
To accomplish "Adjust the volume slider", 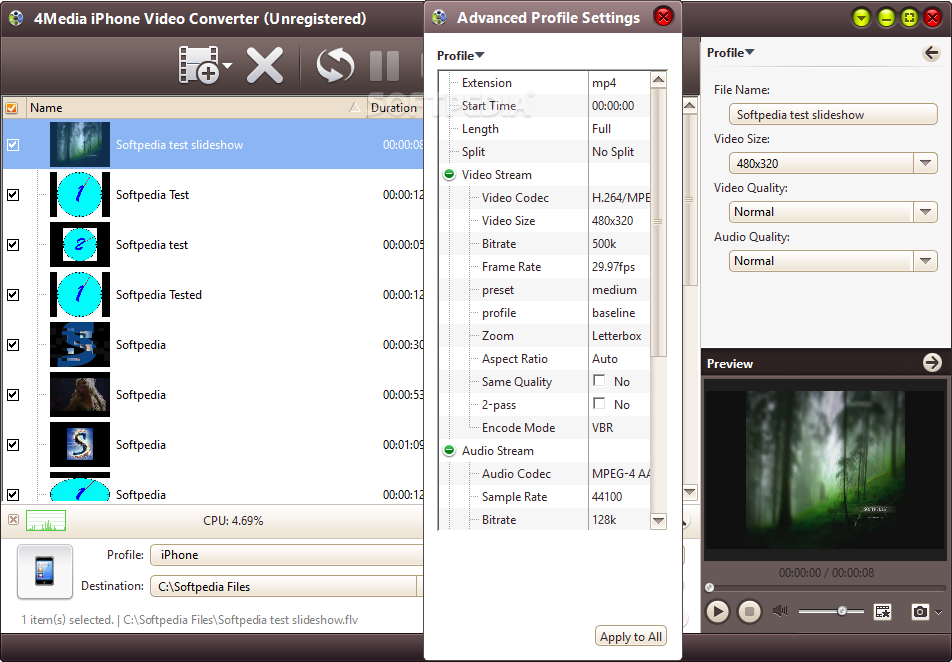I will click(x=843, y=611).
